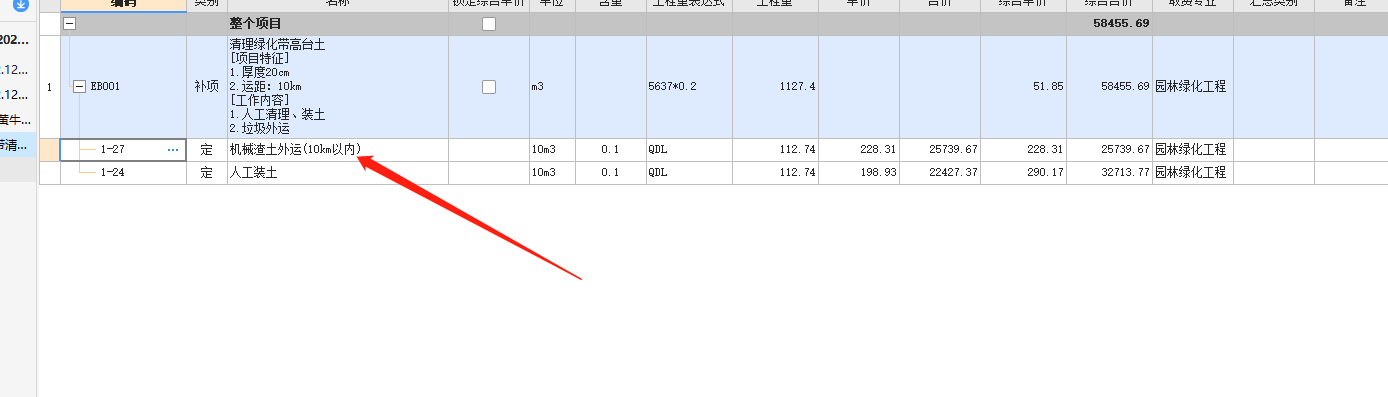Click the 0.1 content in row 1-27
This screenshot has height=397, width=1388.
click(x=610, y=150)
